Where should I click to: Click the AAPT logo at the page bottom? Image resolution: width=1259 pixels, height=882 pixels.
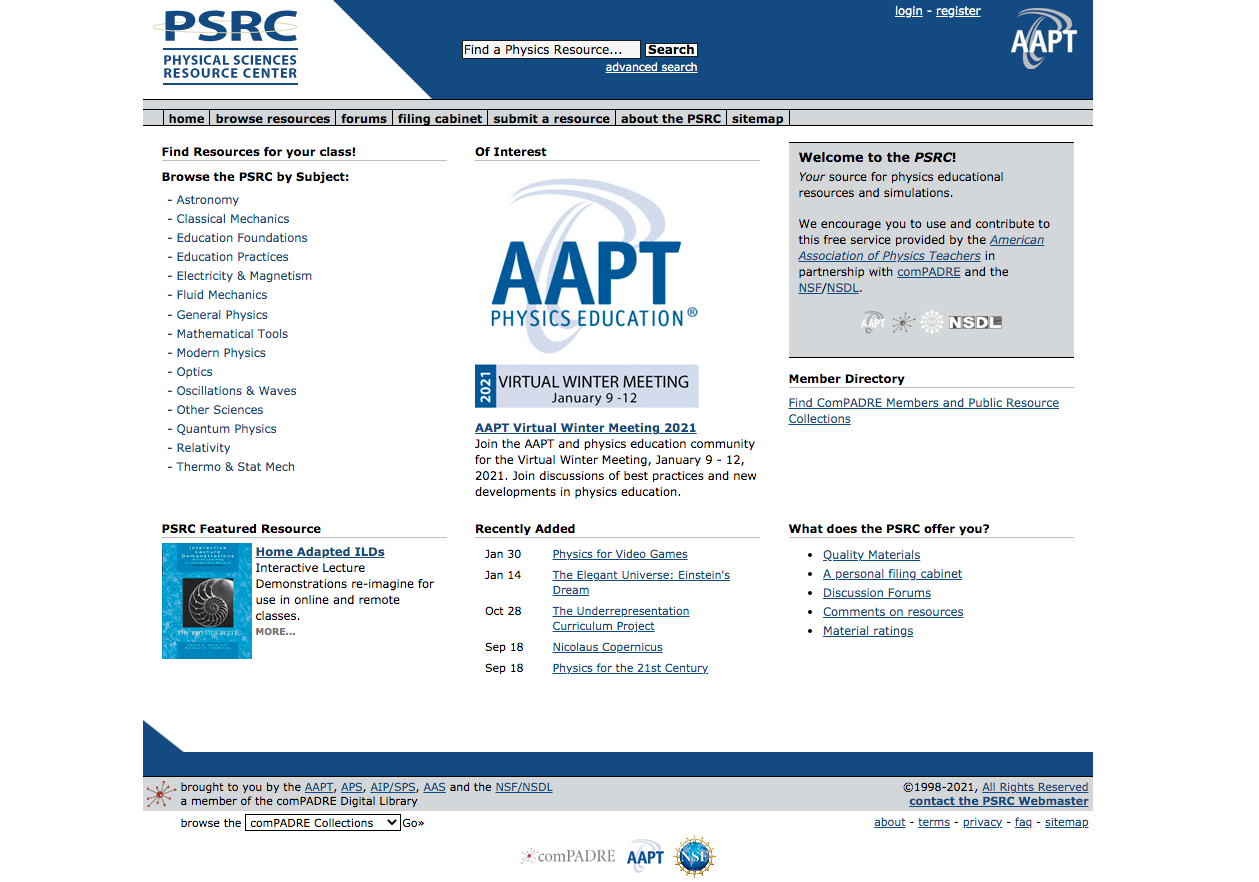[645, 856]
